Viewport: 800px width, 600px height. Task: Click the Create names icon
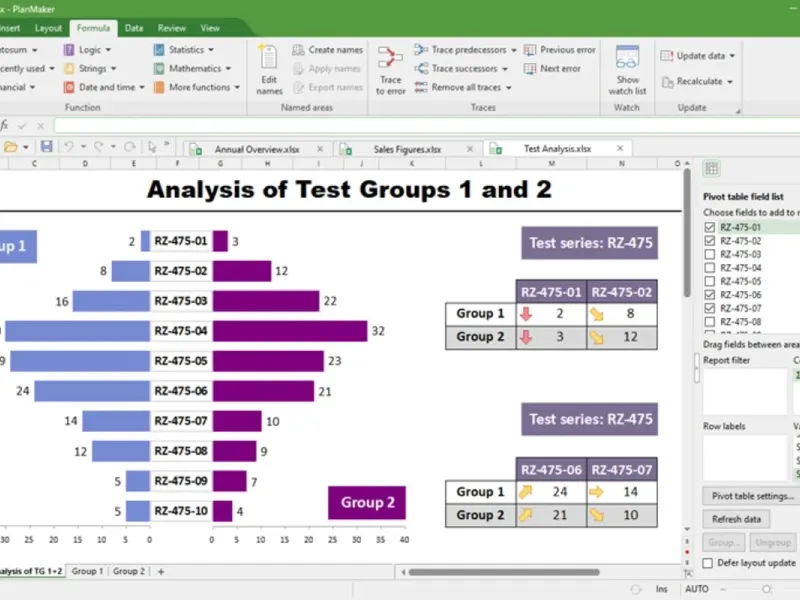pyautogui.click(x=298, y=50)
